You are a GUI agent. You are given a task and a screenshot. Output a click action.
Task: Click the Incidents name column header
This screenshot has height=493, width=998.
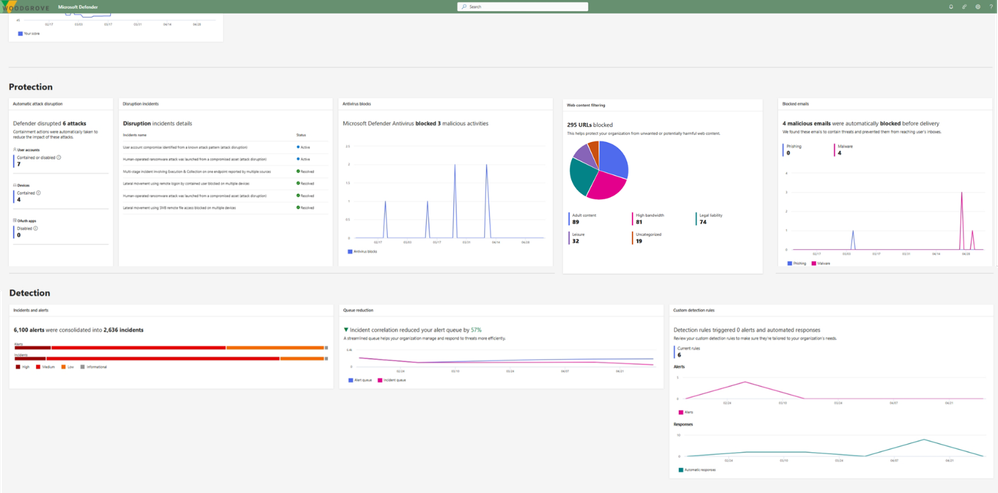134,135
